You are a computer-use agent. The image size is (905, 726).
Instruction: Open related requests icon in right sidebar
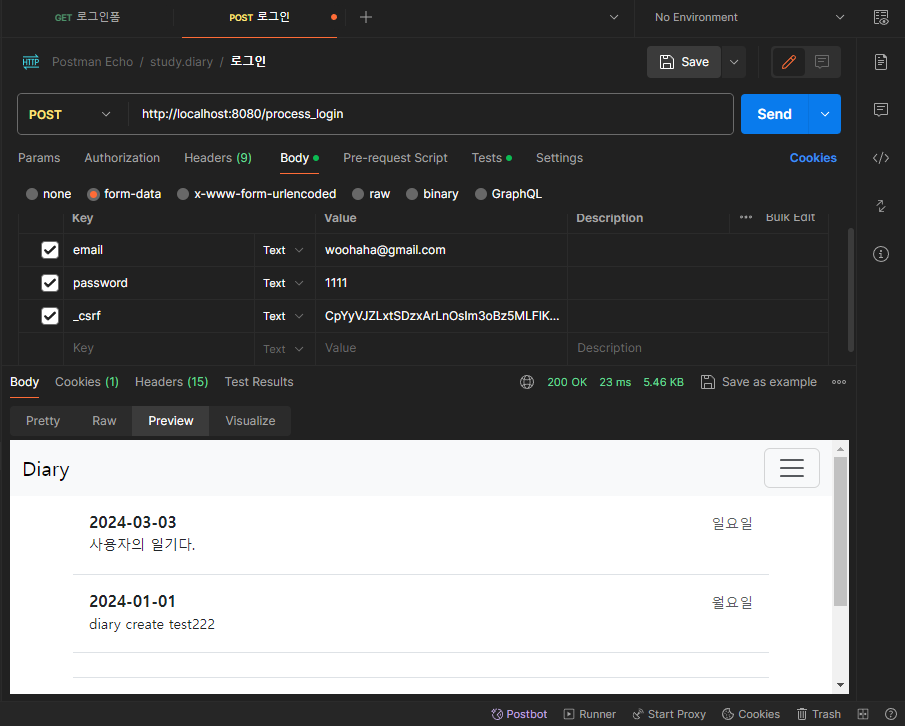[x=881, y=205]
